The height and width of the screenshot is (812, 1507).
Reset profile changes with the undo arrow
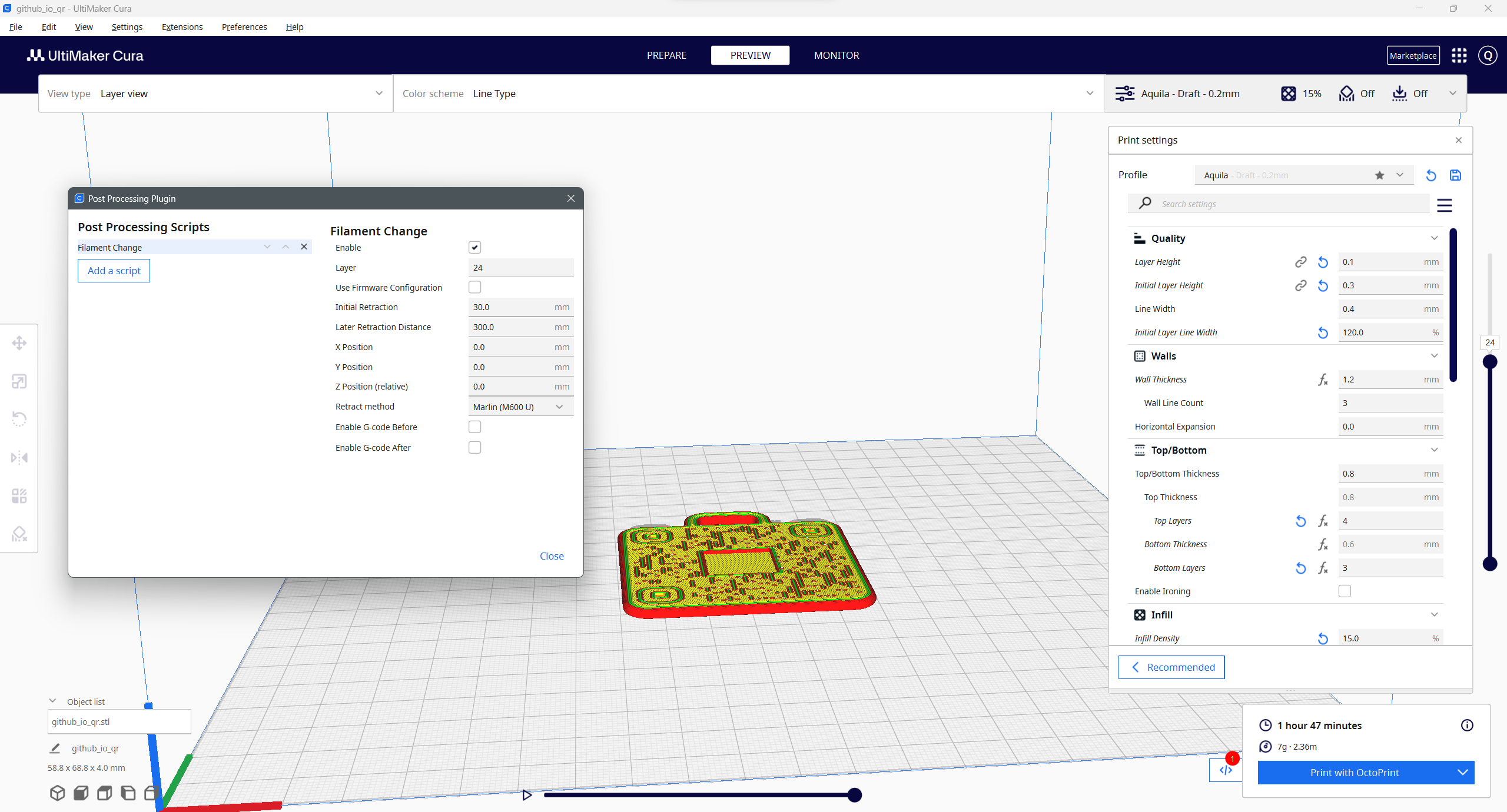(x=1431, y=175)
